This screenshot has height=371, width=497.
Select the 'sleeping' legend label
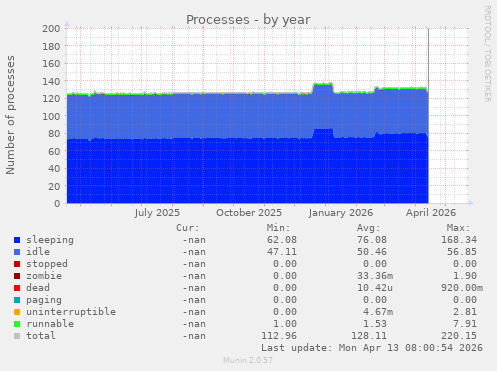(x=50, y=240)
